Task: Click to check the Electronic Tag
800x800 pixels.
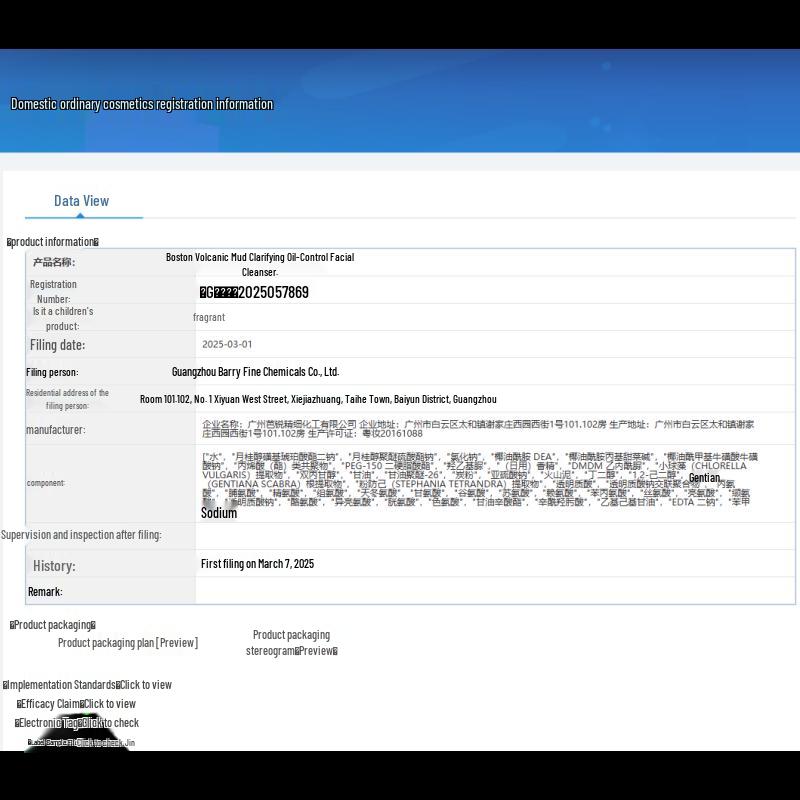Action: [77, 723]
